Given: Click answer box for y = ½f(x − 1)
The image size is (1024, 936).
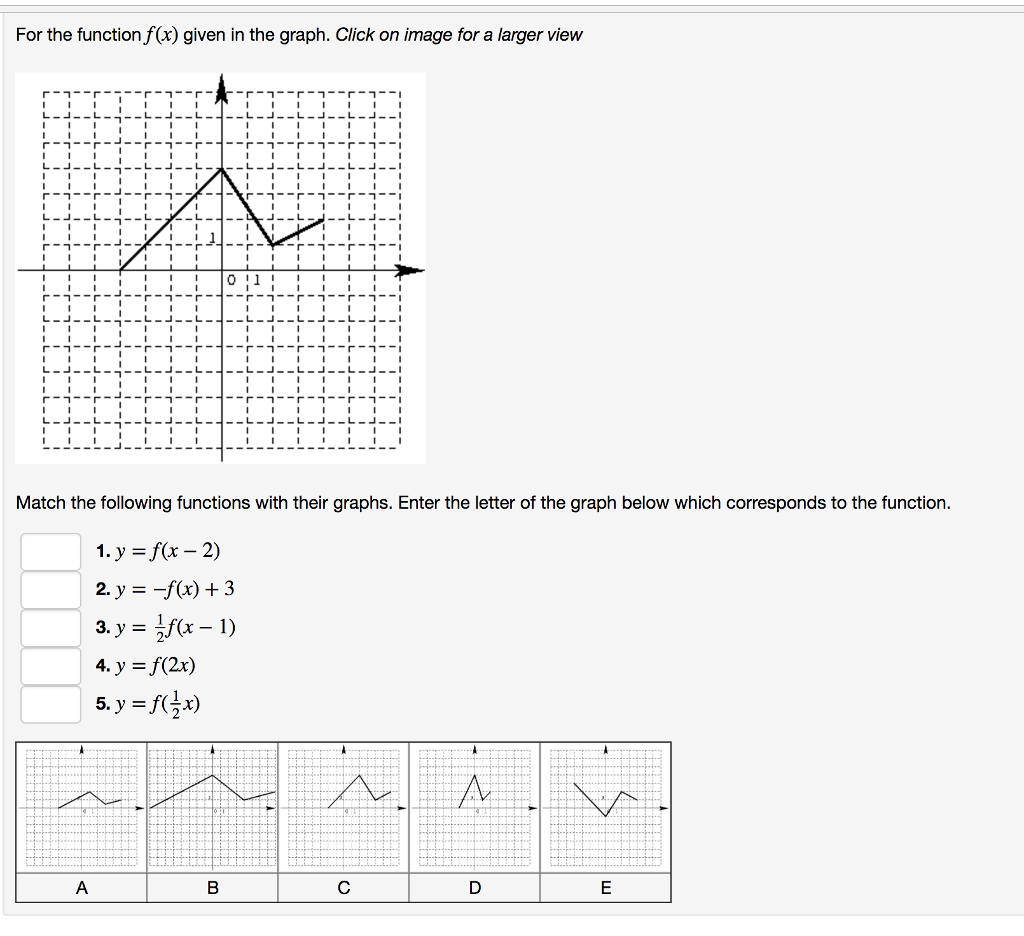Looking at the screenshot, I should coord(50,626).
